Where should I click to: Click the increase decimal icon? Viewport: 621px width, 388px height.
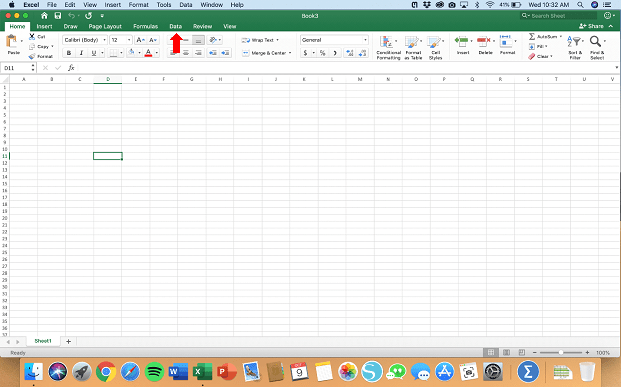[x=350, y=53]
